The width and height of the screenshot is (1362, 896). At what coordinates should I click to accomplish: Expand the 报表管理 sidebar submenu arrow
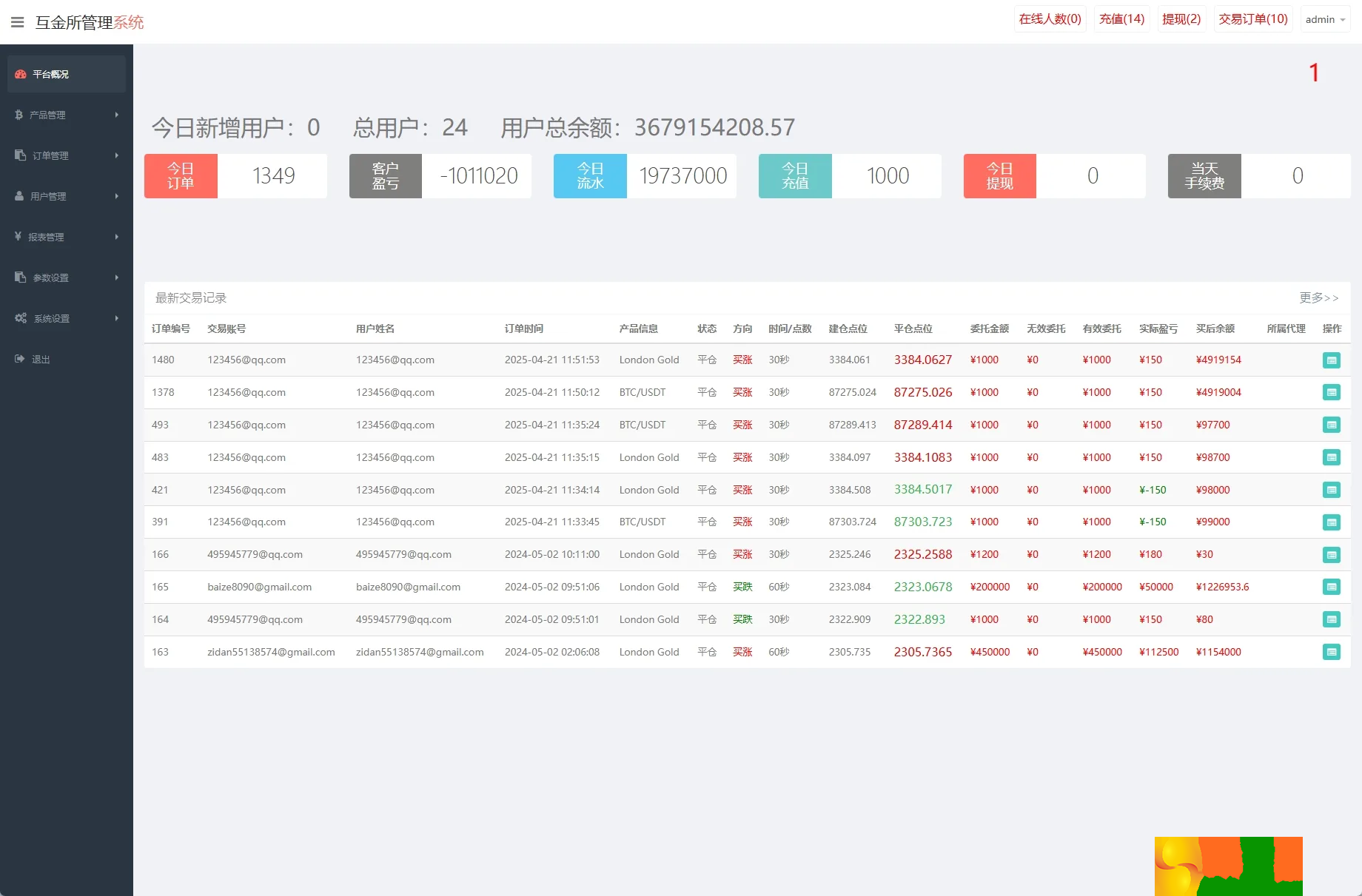click(x=116, y=237)
